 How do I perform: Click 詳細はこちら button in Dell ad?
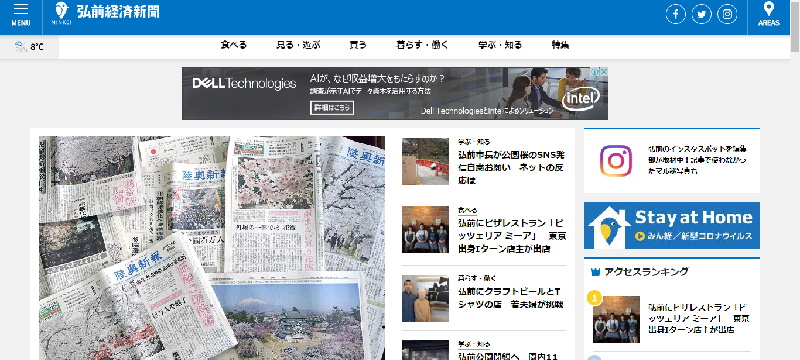point(332,108)
